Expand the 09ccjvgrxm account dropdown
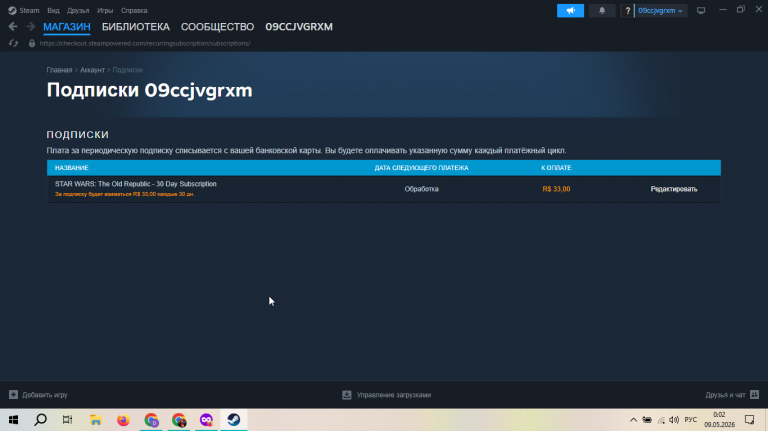Viewport: 768px width, 431px height. click(660, 10)
